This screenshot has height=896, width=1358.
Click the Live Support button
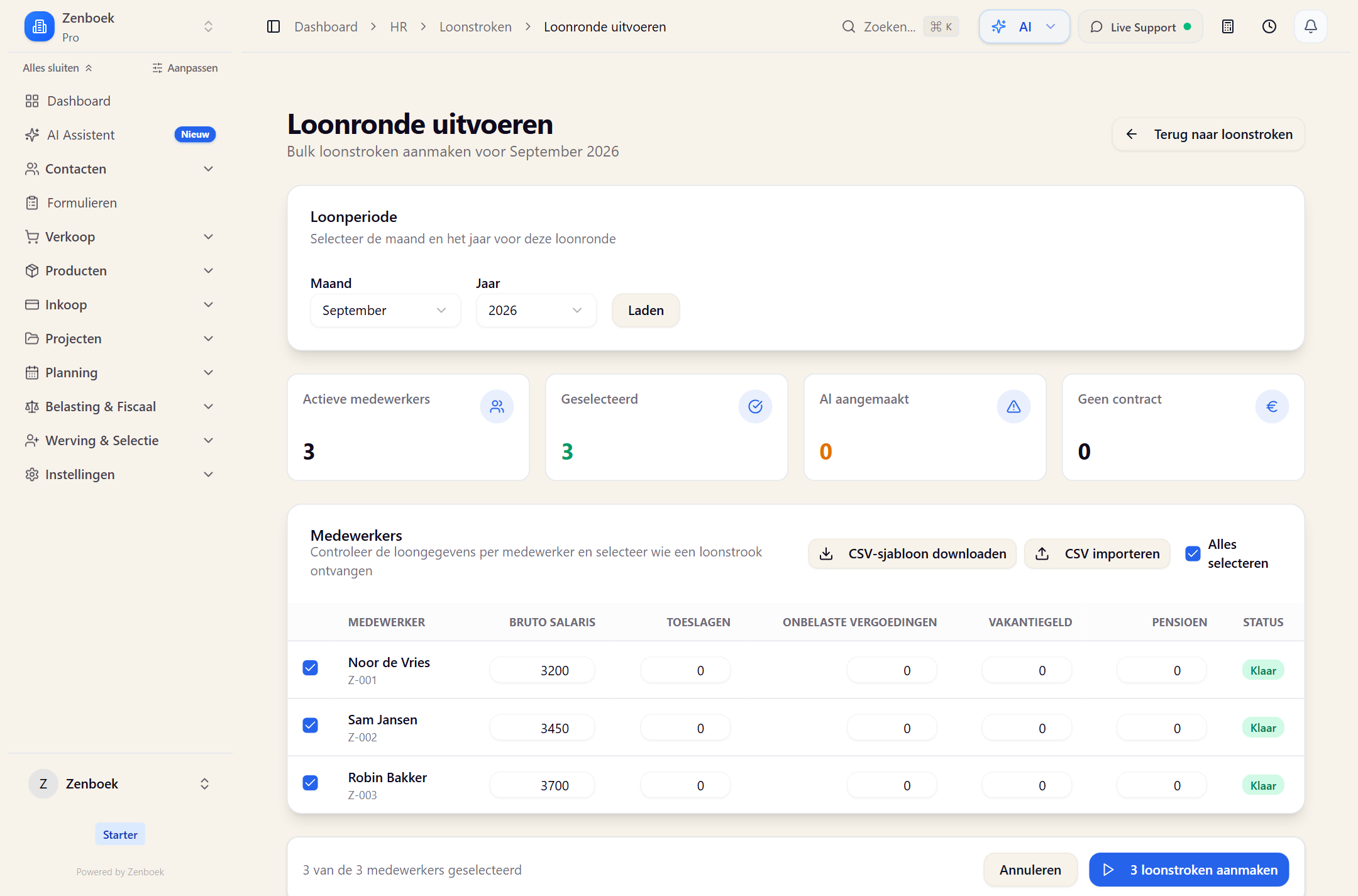pos(1140,26)
